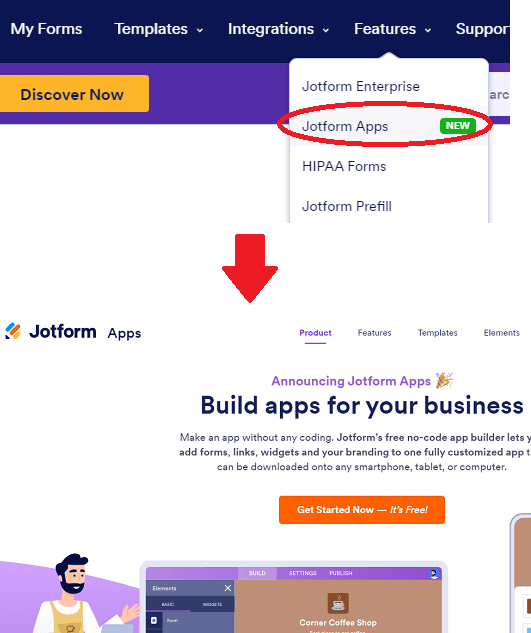Viewport: 531px width, 633px height.
Task: Click the user avatar in app builder
Action: click(x=434, y=573)
